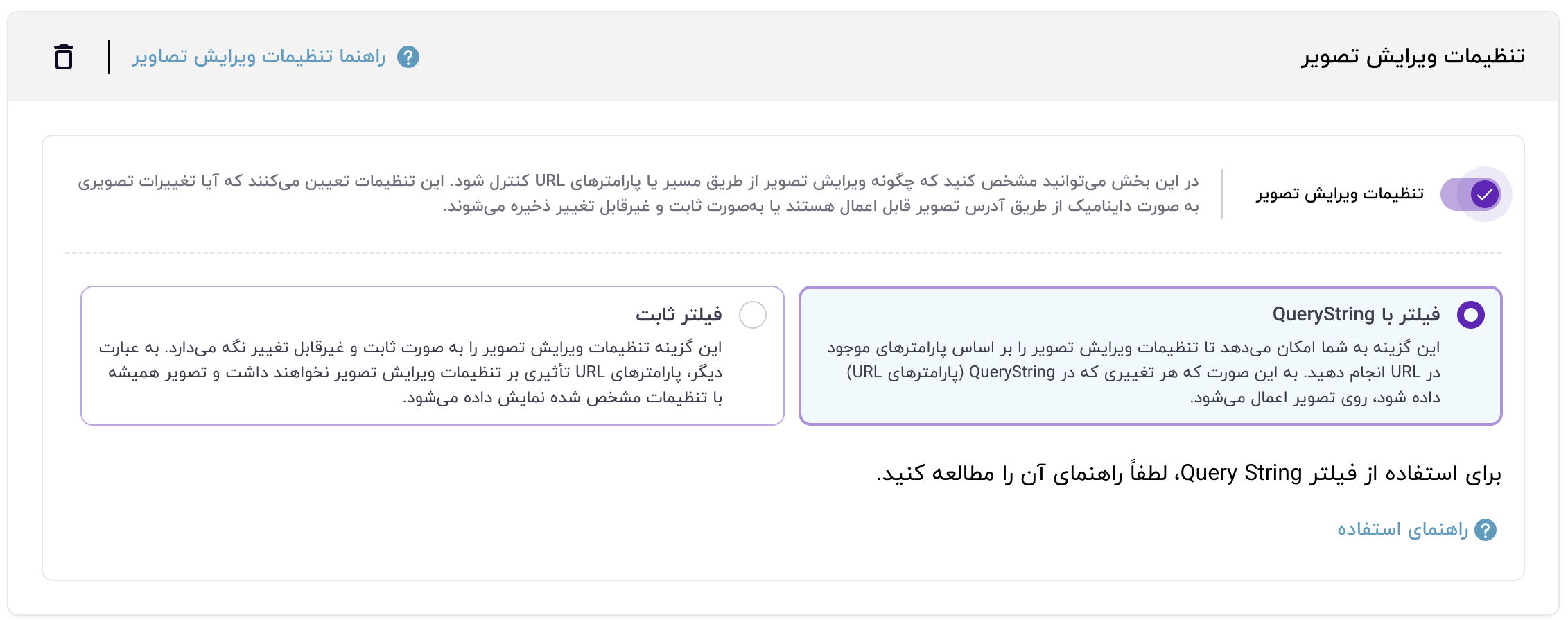Click the checkmark knob inside the toggle
The height and width of the screenshot is (620, 1568).
click(1484, 194)
